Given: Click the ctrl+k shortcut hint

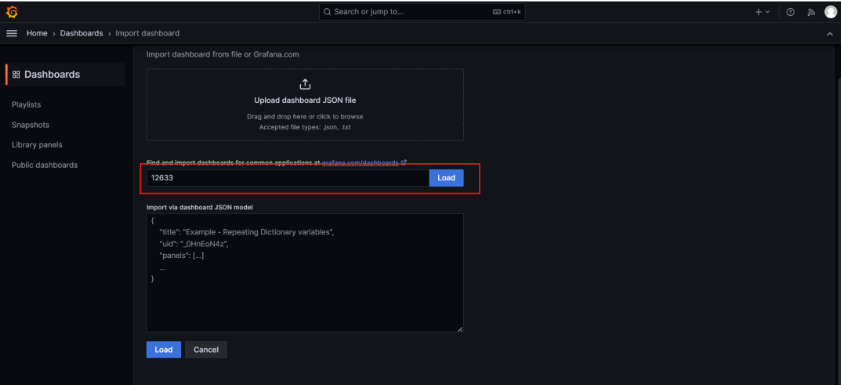Looking at the screenshot, I should 507,12.
